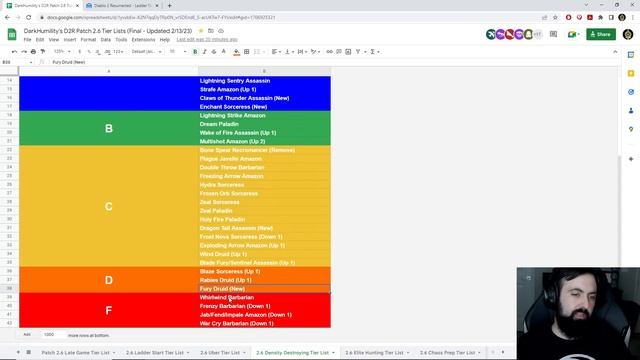This screenshot has height=360, width=640.
Task: Open the Google account avatar
Action: (x=628, y=34)
